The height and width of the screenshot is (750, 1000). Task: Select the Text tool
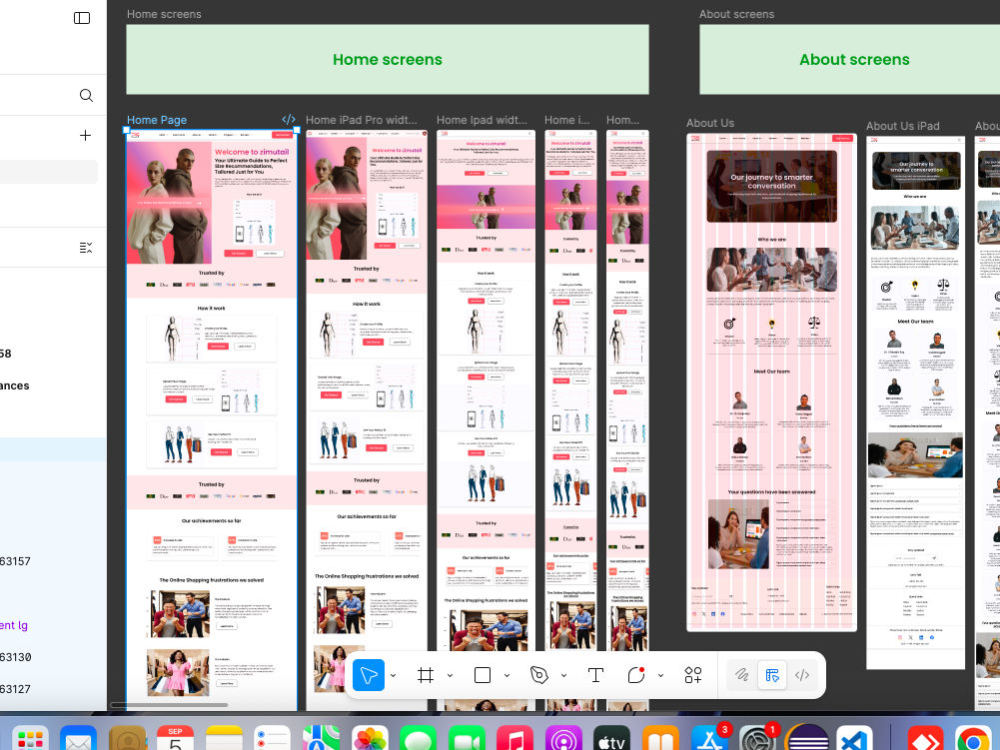click(x=595, y=675)
